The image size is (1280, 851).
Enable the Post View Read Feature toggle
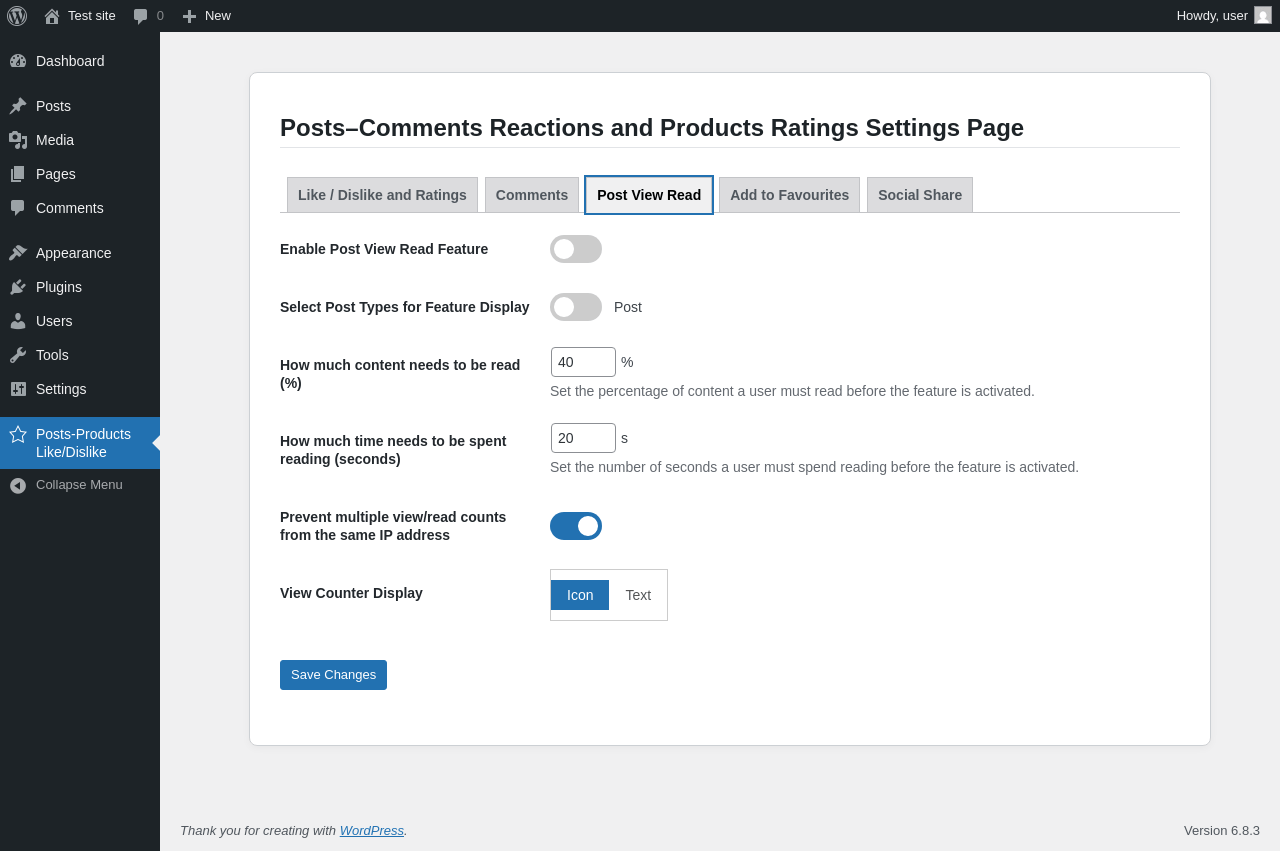(576, 249)
